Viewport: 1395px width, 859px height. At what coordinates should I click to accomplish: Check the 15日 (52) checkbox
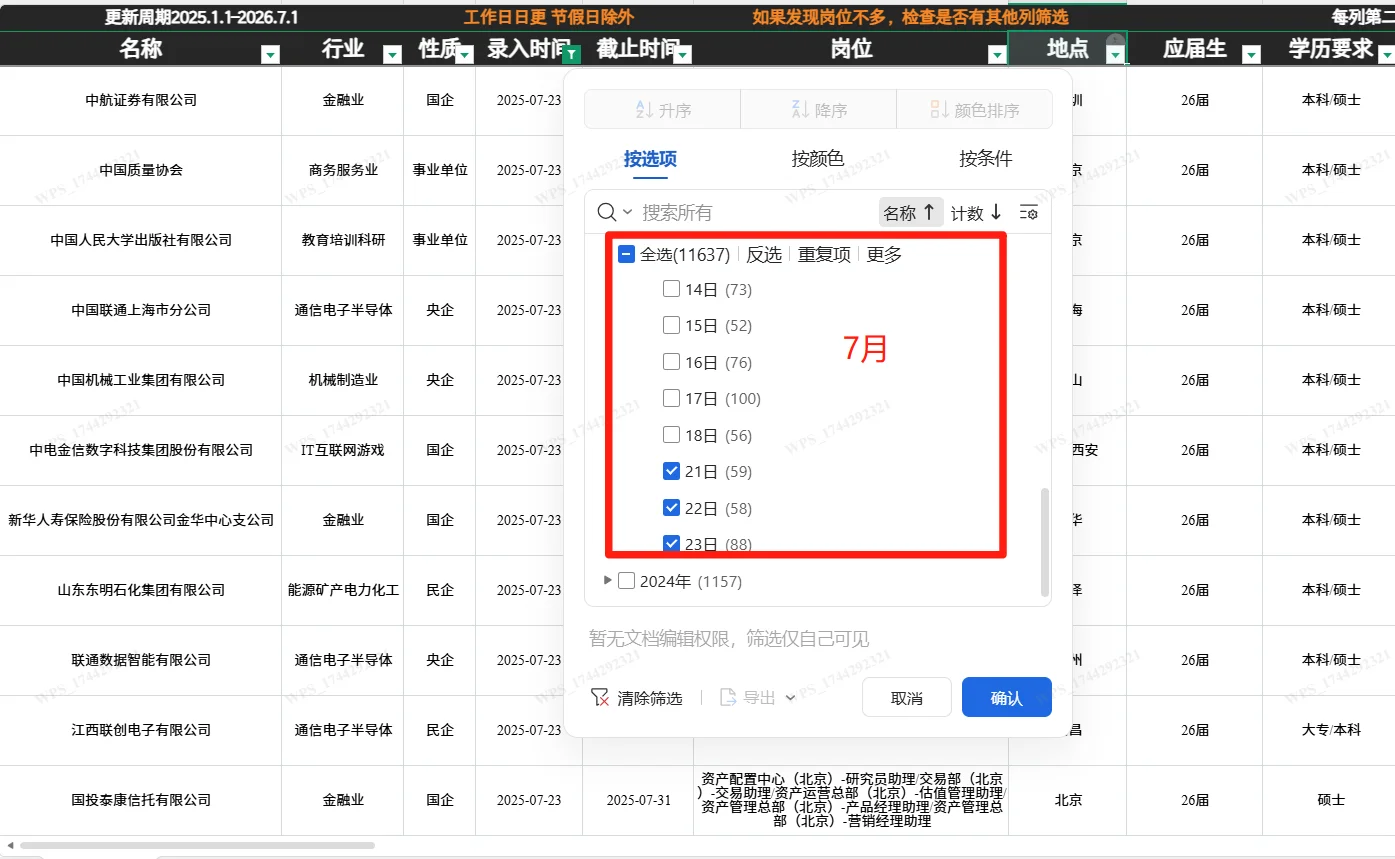pos(671,325)
